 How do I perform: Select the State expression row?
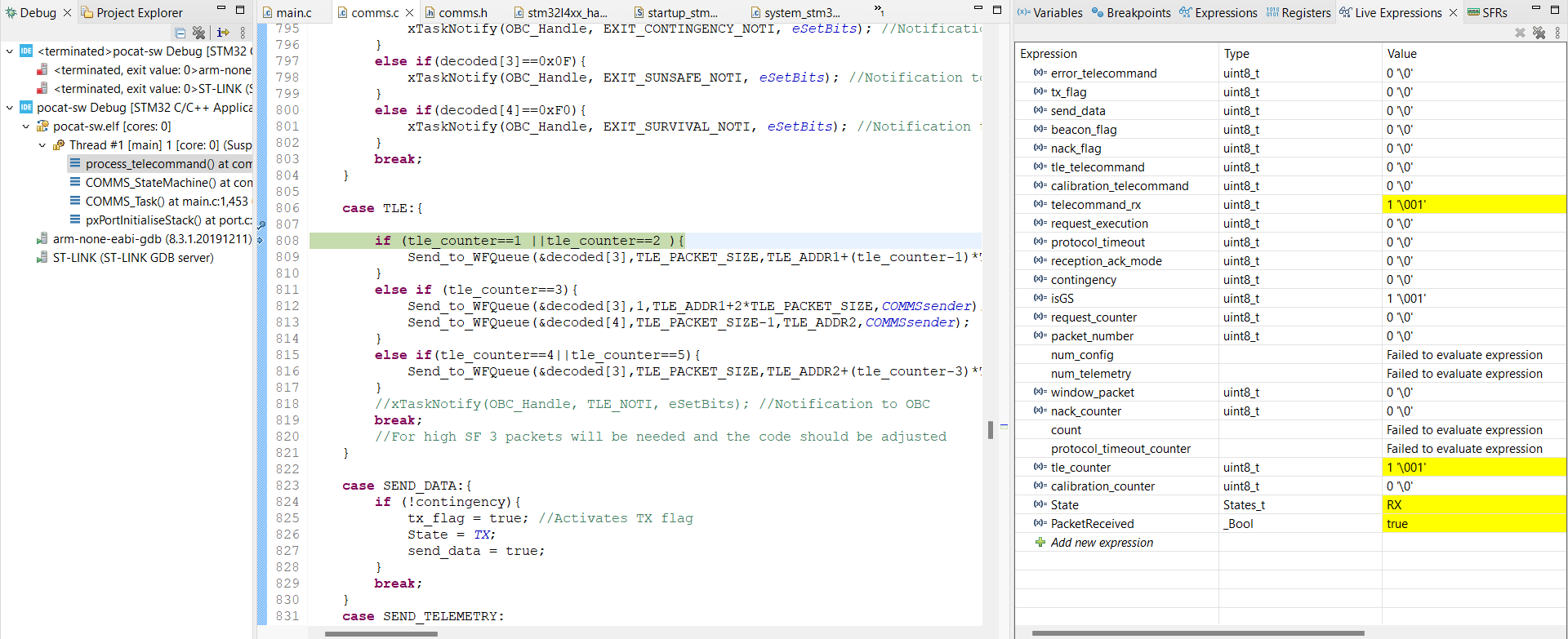[x=1290, y=504]
